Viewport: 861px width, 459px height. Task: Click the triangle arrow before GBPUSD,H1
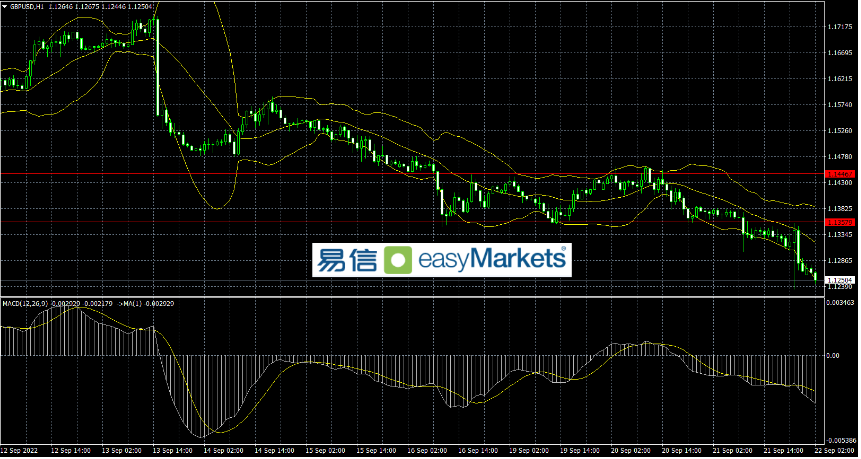pyautogui.click(x=4, y=5)
